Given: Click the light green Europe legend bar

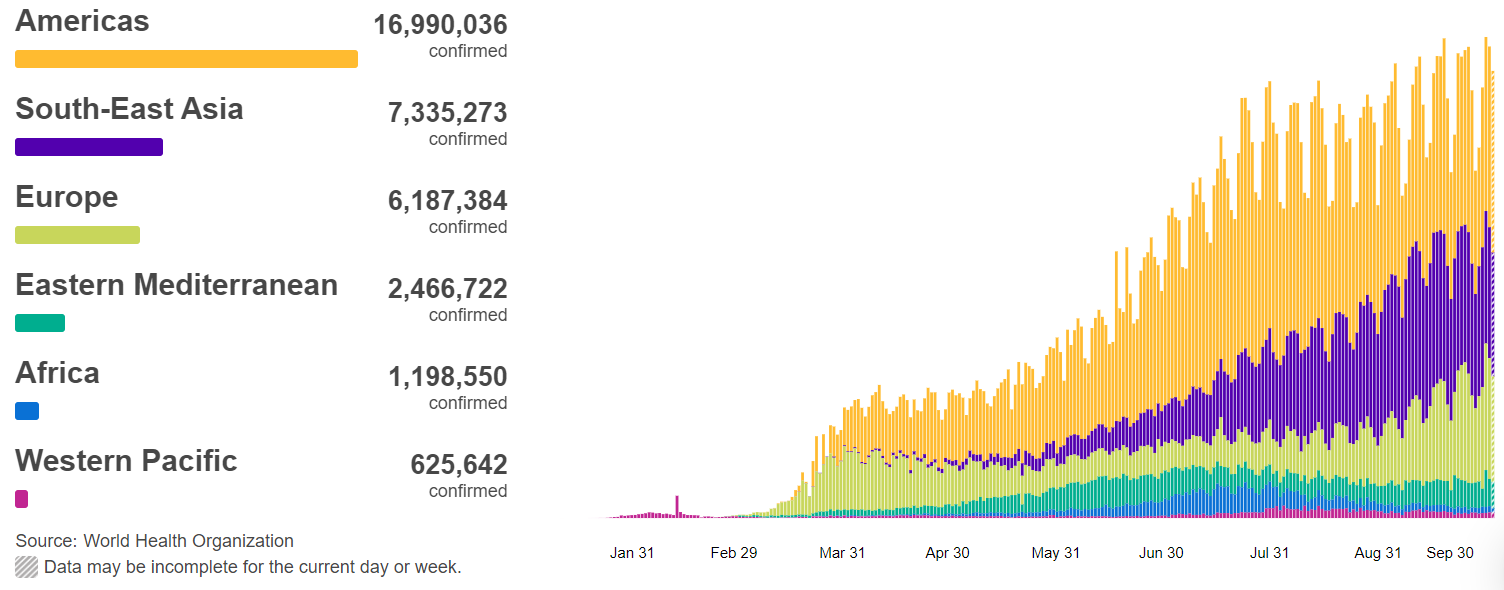Looking at the screenshot, I should point(77,235).
